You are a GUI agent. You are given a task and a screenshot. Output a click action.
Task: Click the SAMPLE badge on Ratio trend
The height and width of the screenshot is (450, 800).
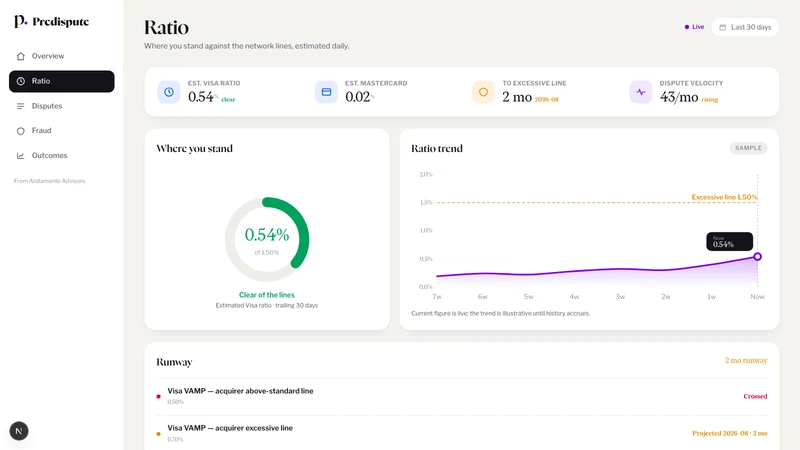pos(748,148)
